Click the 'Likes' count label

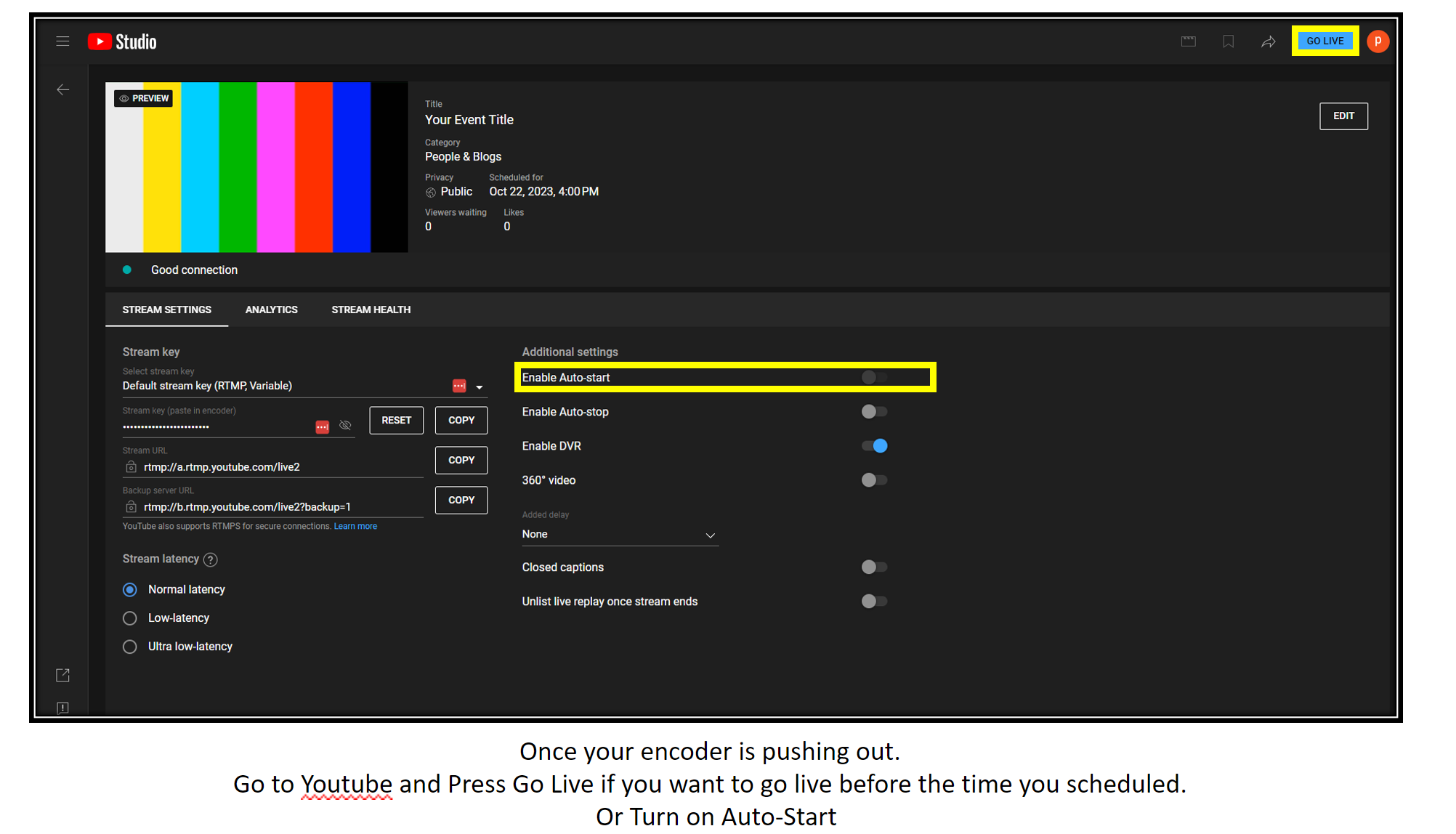(x=514, y=213)
